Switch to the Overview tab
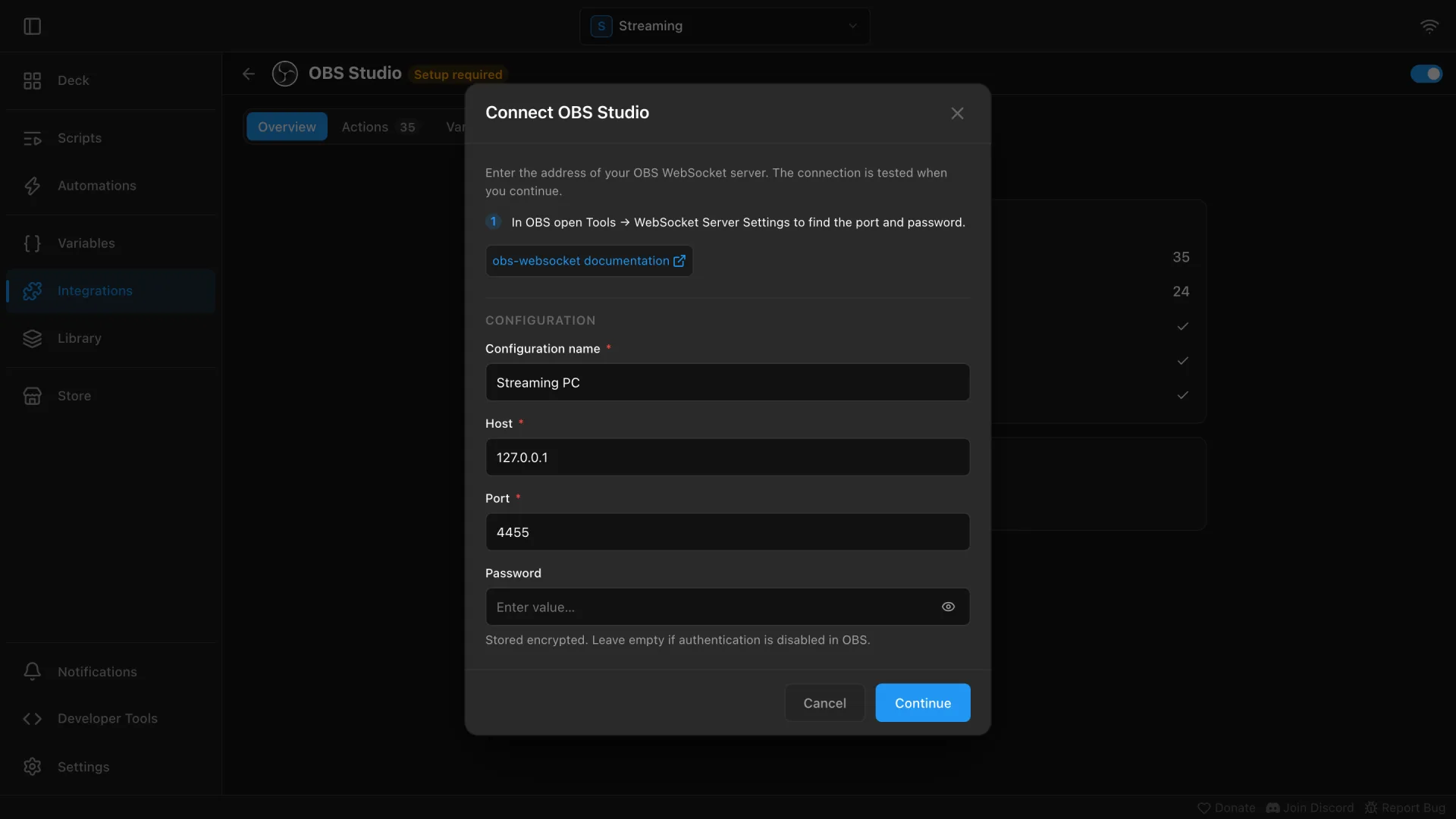Image resolution: width=1456 pixels, height=819 pixels. (x=287, y=127)
